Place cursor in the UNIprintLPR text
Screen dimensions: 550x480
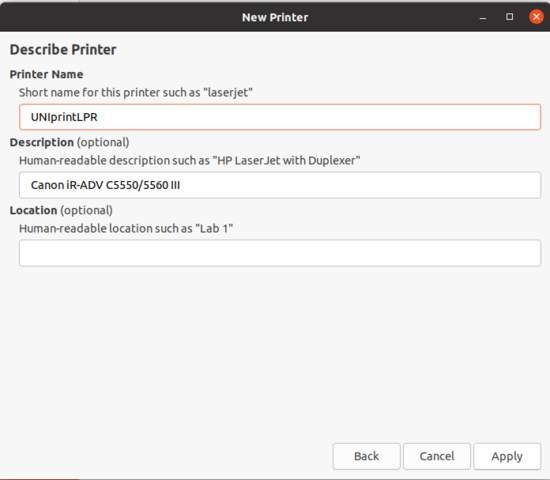(x=64, y=117)
